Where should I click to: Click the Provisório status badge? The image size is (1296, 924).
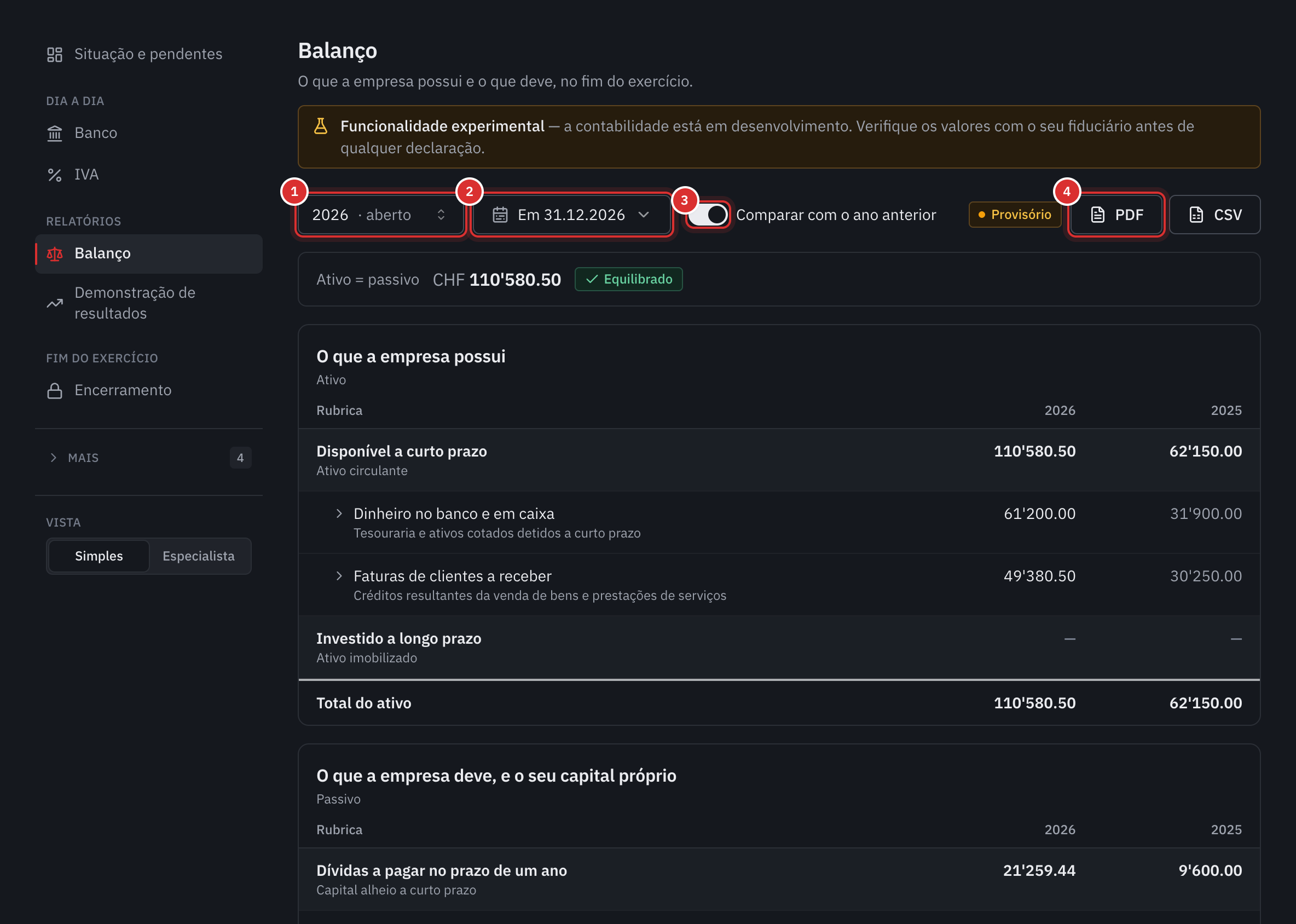point(1014,215)
